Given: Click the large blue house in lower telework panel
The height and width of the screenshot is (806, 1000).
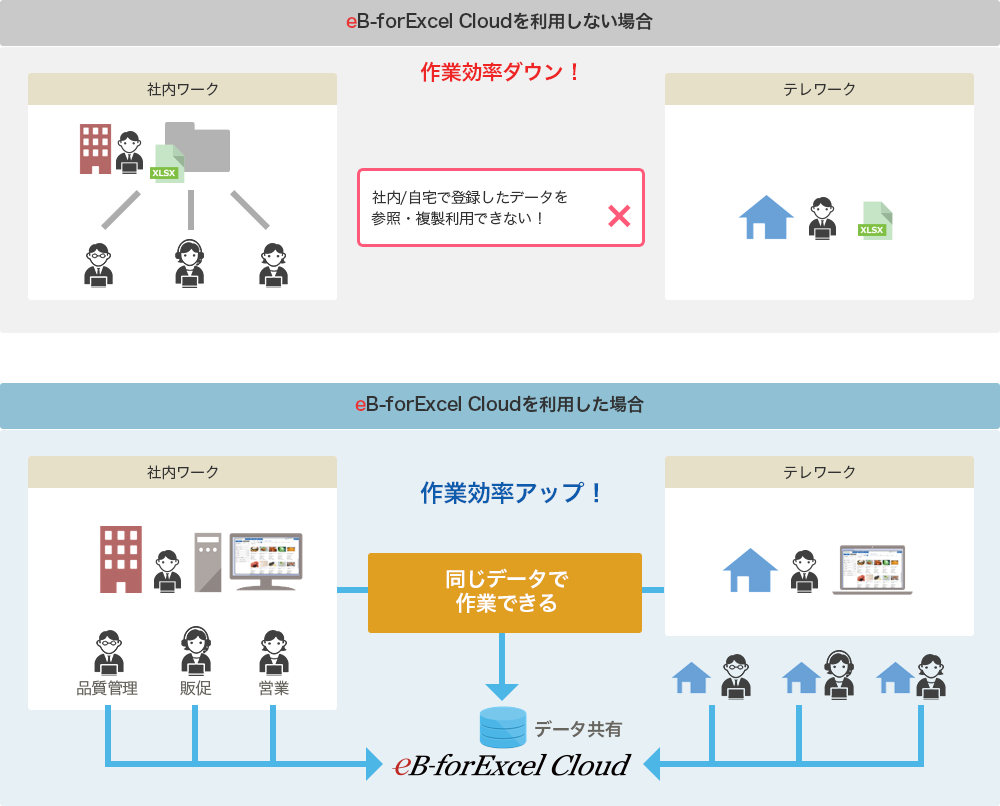Looking at the screenshot, I should [x=750, y=570].
